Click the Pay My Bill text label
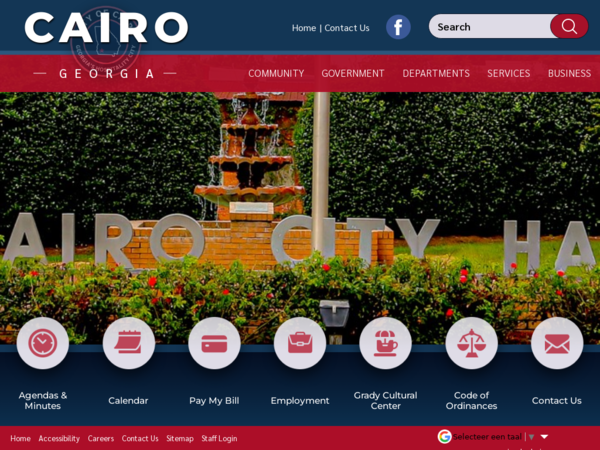 tap(214, 401)
